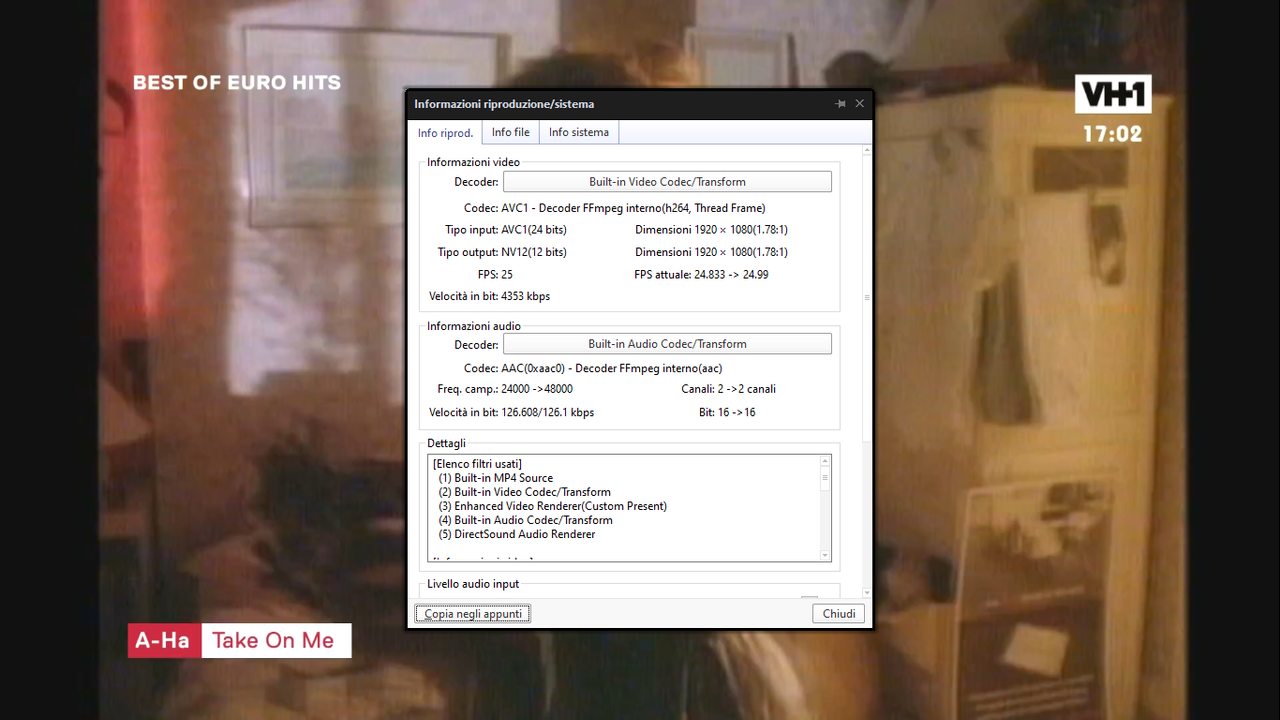Click the scroll-up arrow inside the Dettagli box

(x=824, y=461)
